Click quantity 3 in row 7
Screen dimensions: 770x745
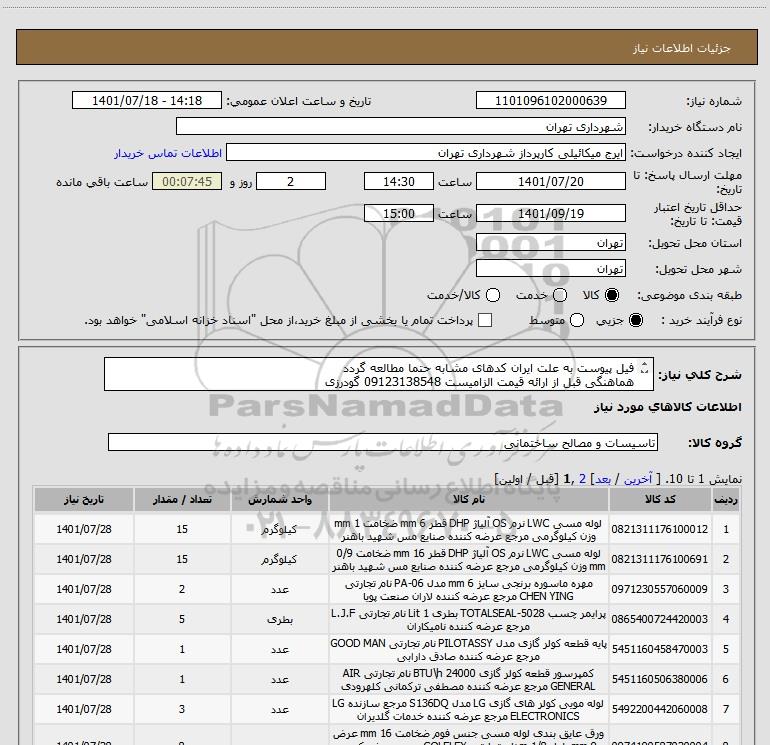pos(182,709)
